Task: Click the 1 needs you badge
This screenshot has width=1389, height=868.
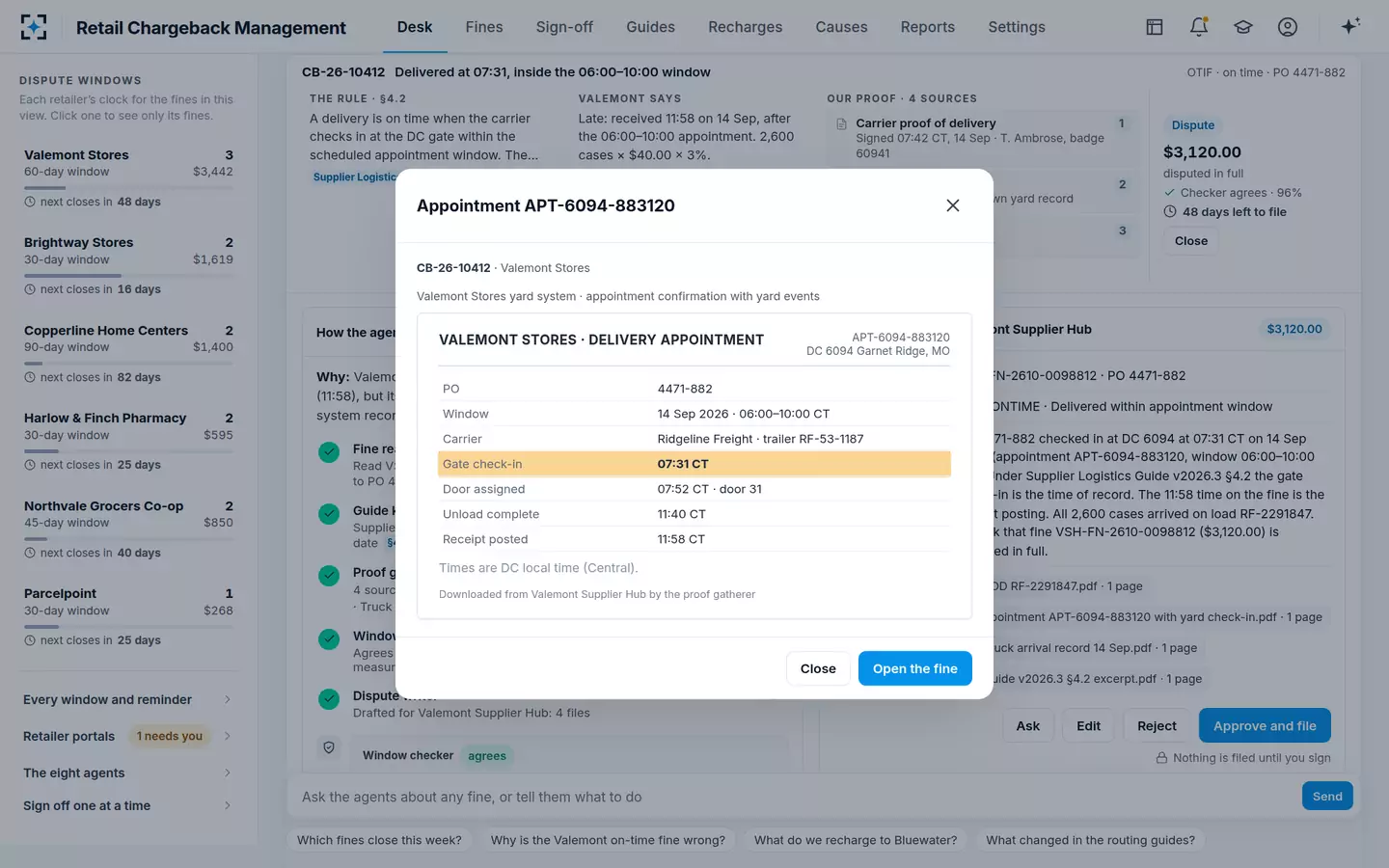Action: coord(170,736)
